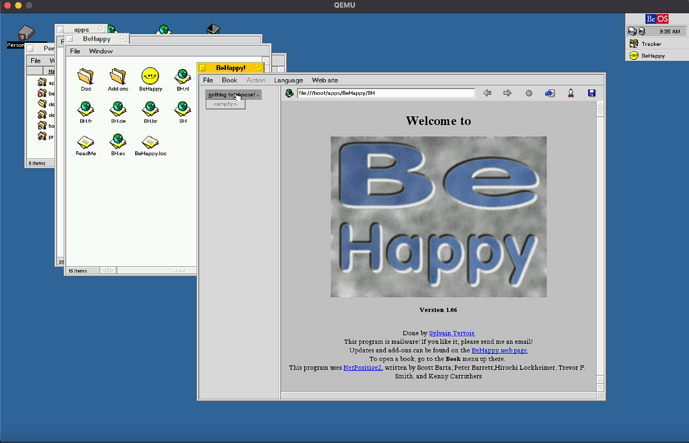
Task: Select the ReadMe document icon
Action: click(x=86, y=142)
